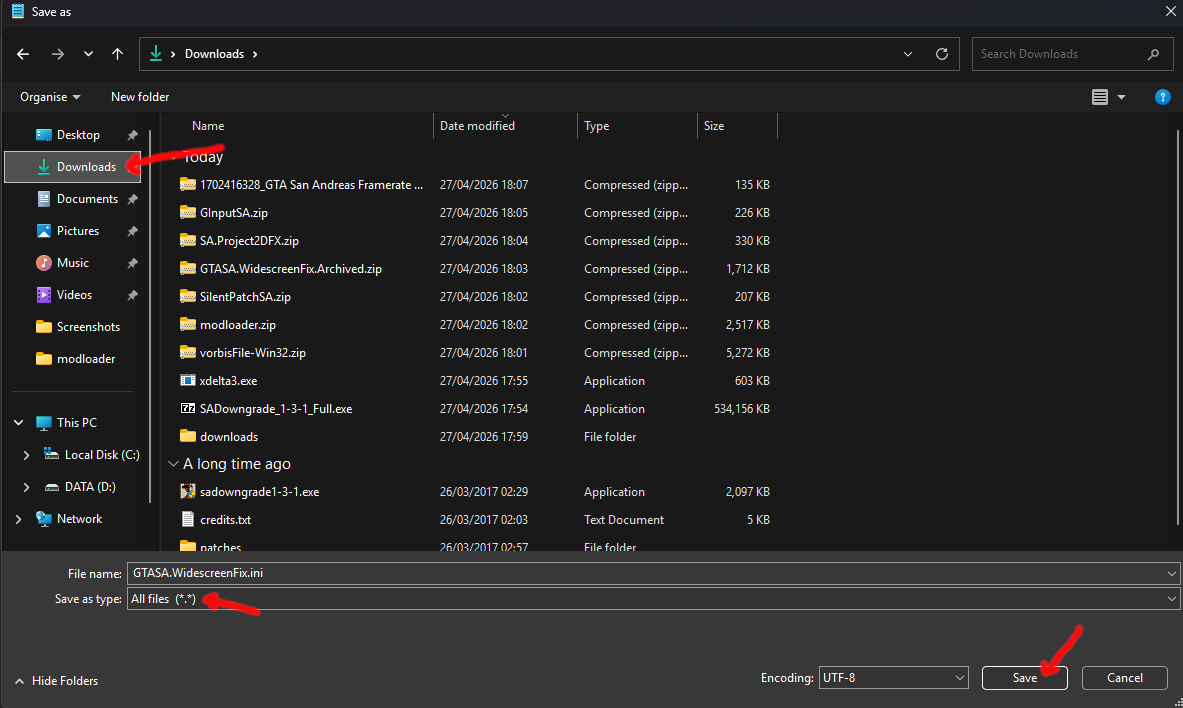
Task: Go forward with the right arrow button
Action: coord(57,54)
